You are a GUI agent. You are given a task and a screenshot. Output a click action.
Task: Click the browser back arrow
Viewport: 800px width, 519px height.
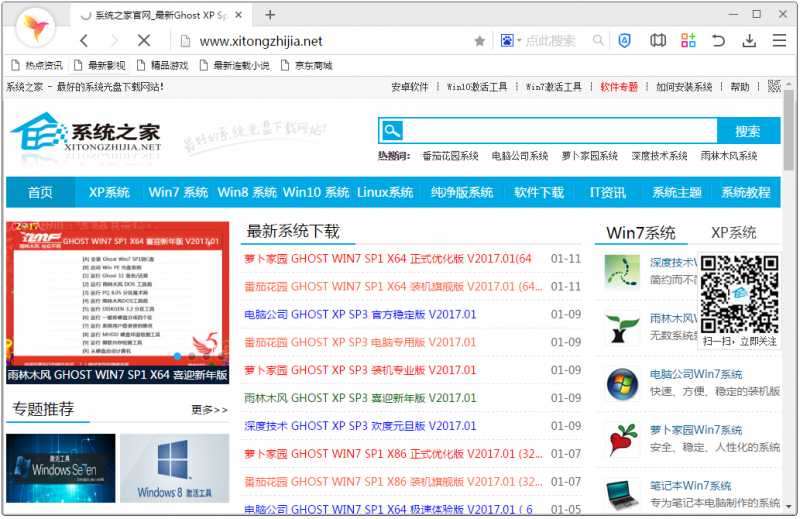(x=85, y=40)
